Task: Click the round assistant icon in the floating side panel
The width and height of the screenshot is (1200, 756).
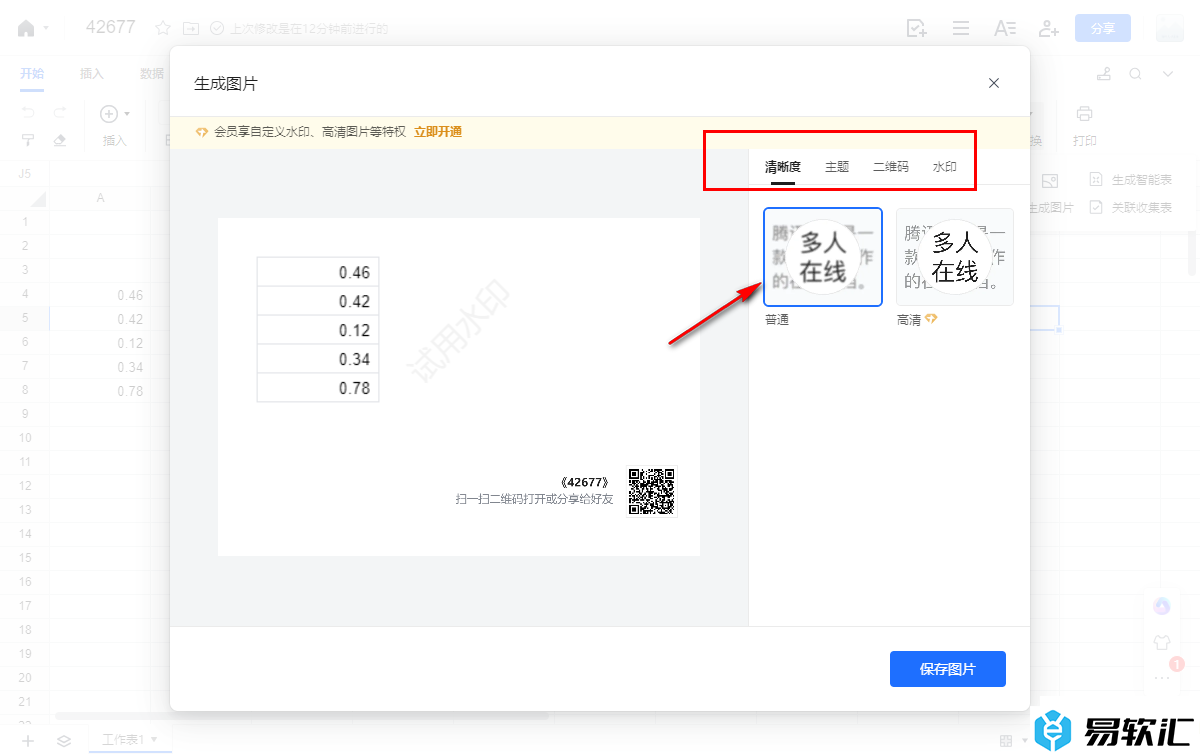Action: tap(1162, 606)
